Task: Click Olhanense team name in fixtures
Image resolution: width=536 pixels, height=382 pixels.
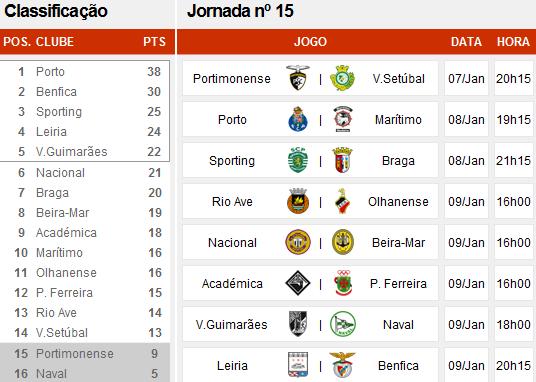Action: (x=398, y=201)
